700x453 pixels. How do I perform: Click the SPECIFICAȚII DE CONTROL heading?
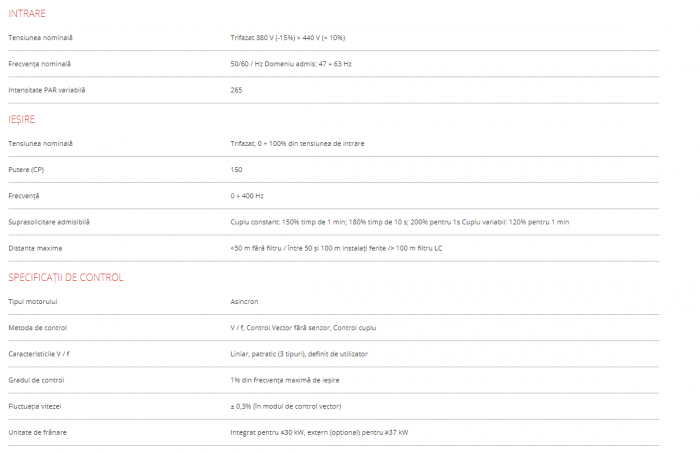pos(66,277)
